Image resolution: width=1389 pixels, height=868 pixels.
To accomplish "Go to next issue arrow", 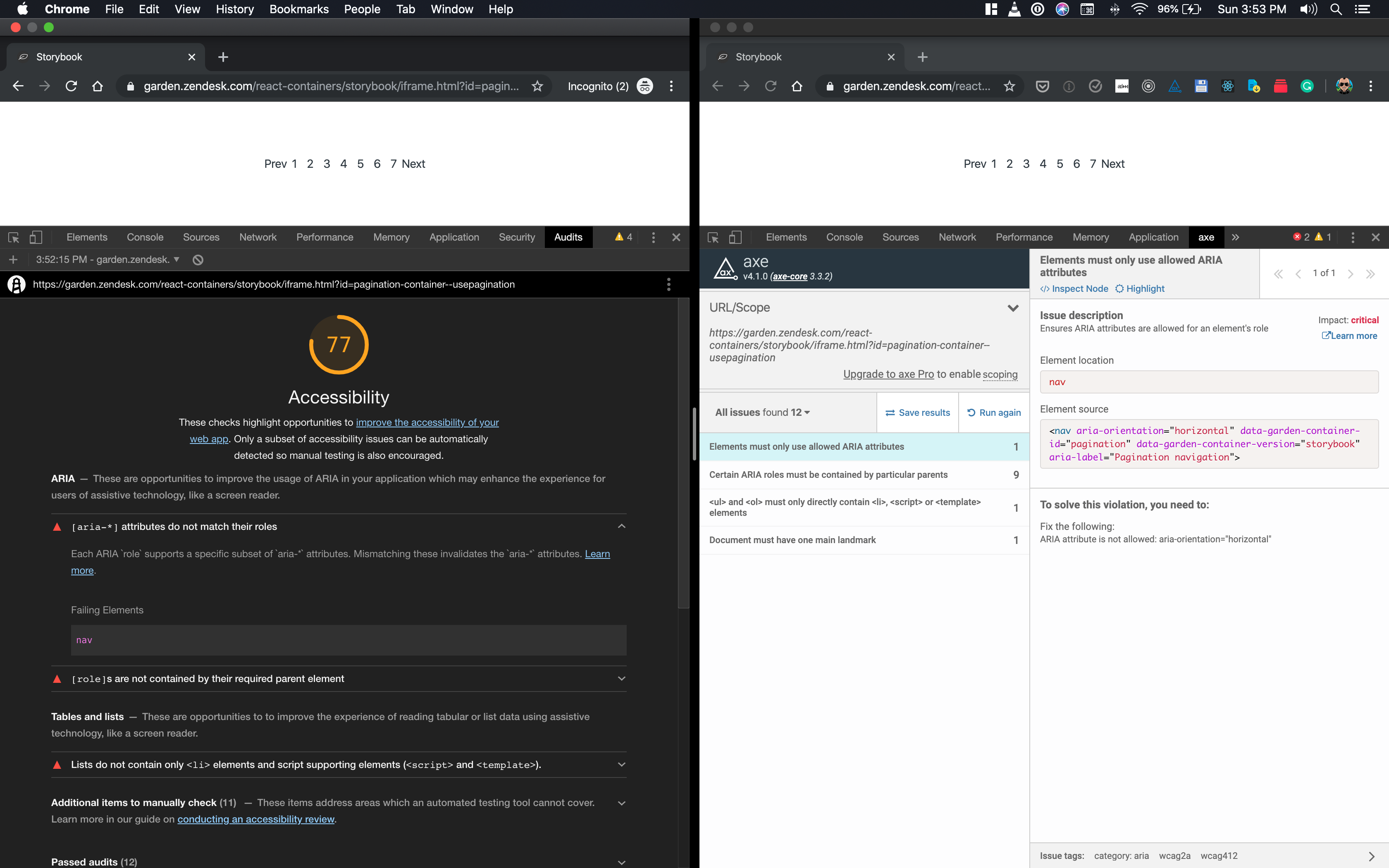I will 1351,274.
